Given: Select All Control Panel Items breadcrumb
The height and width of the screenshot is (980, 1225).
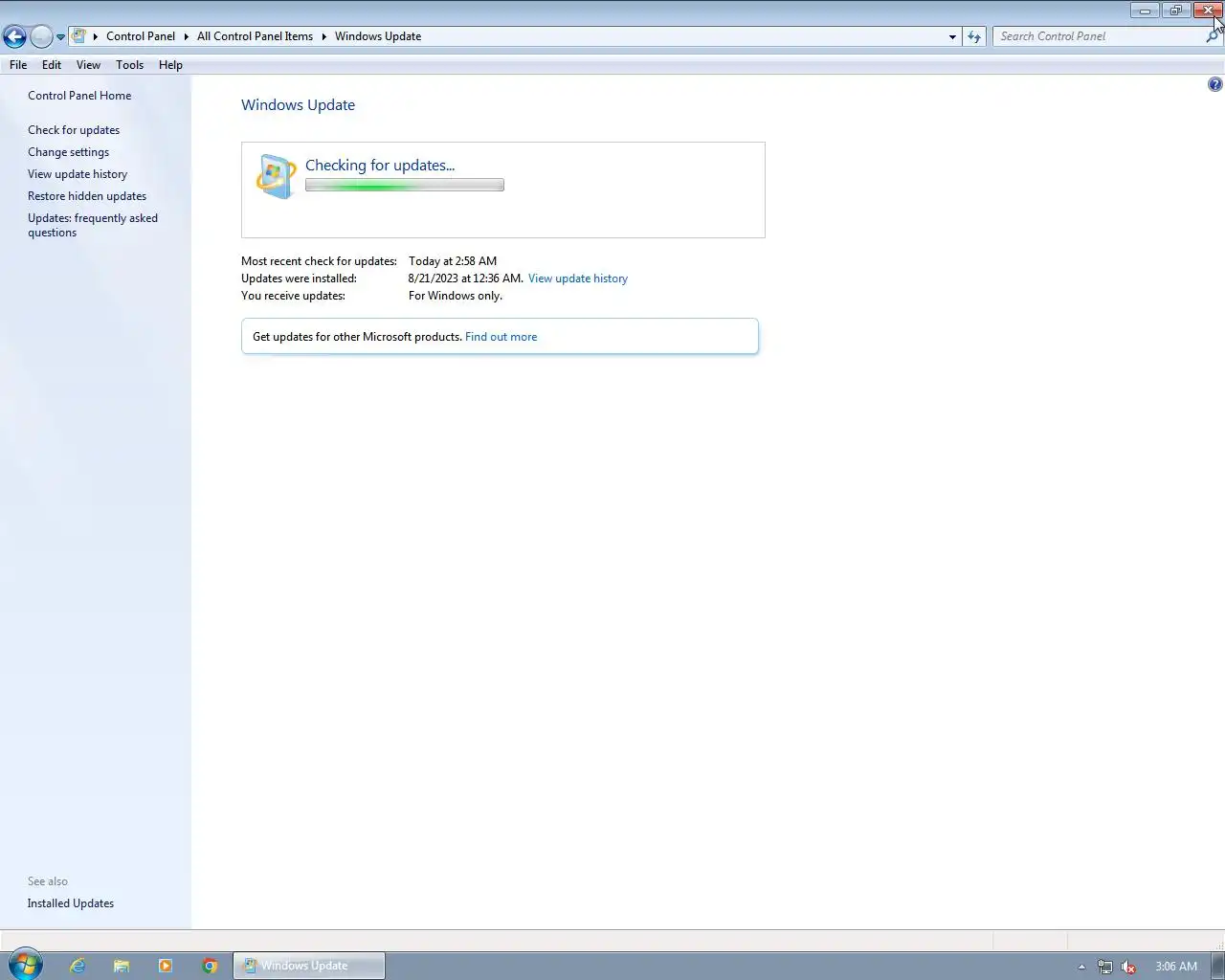Looking at the screenshot, I should point(255,36).
